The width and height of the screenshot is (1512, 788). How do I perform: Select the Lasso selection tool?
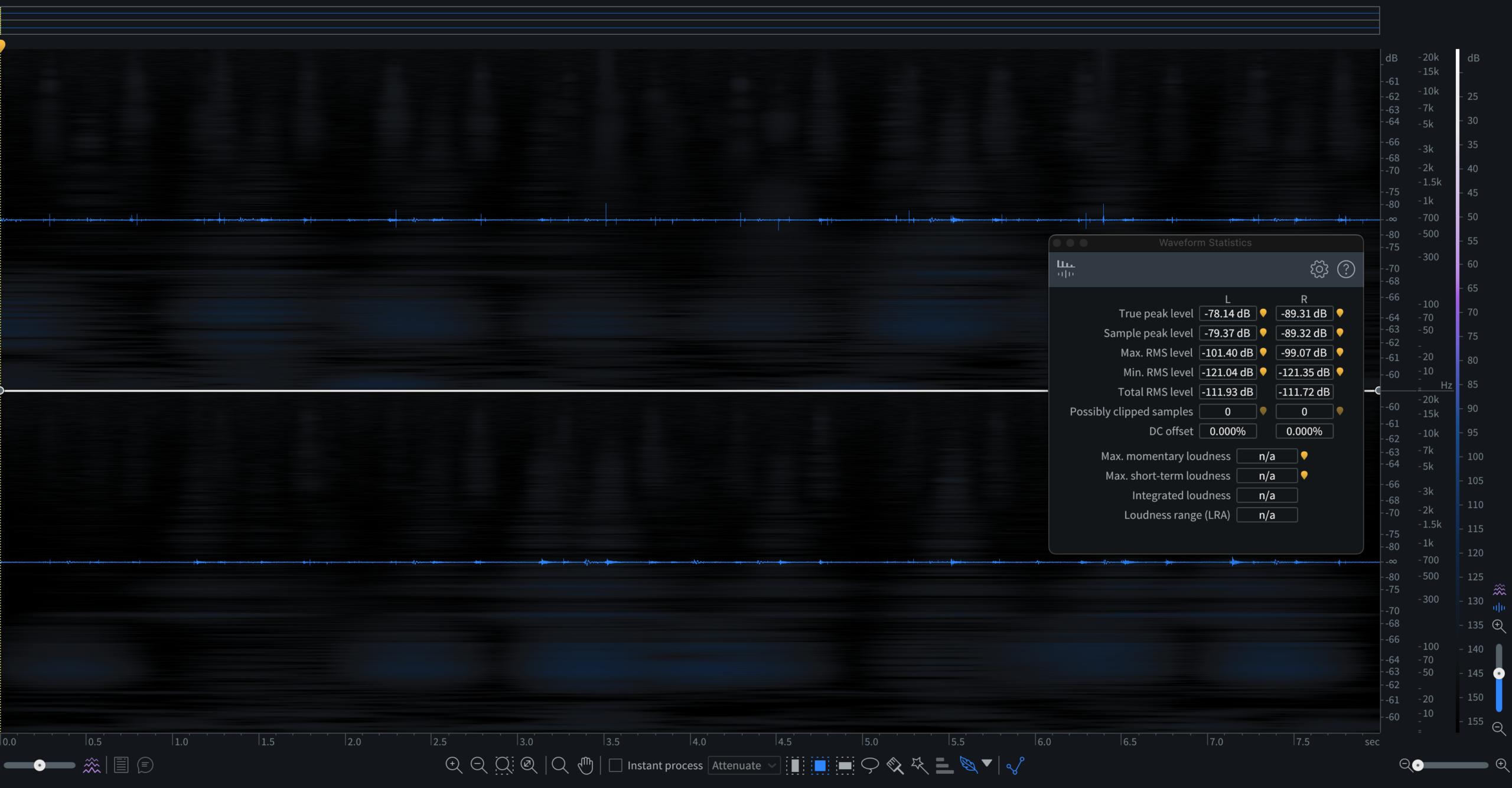coord(870,766)
